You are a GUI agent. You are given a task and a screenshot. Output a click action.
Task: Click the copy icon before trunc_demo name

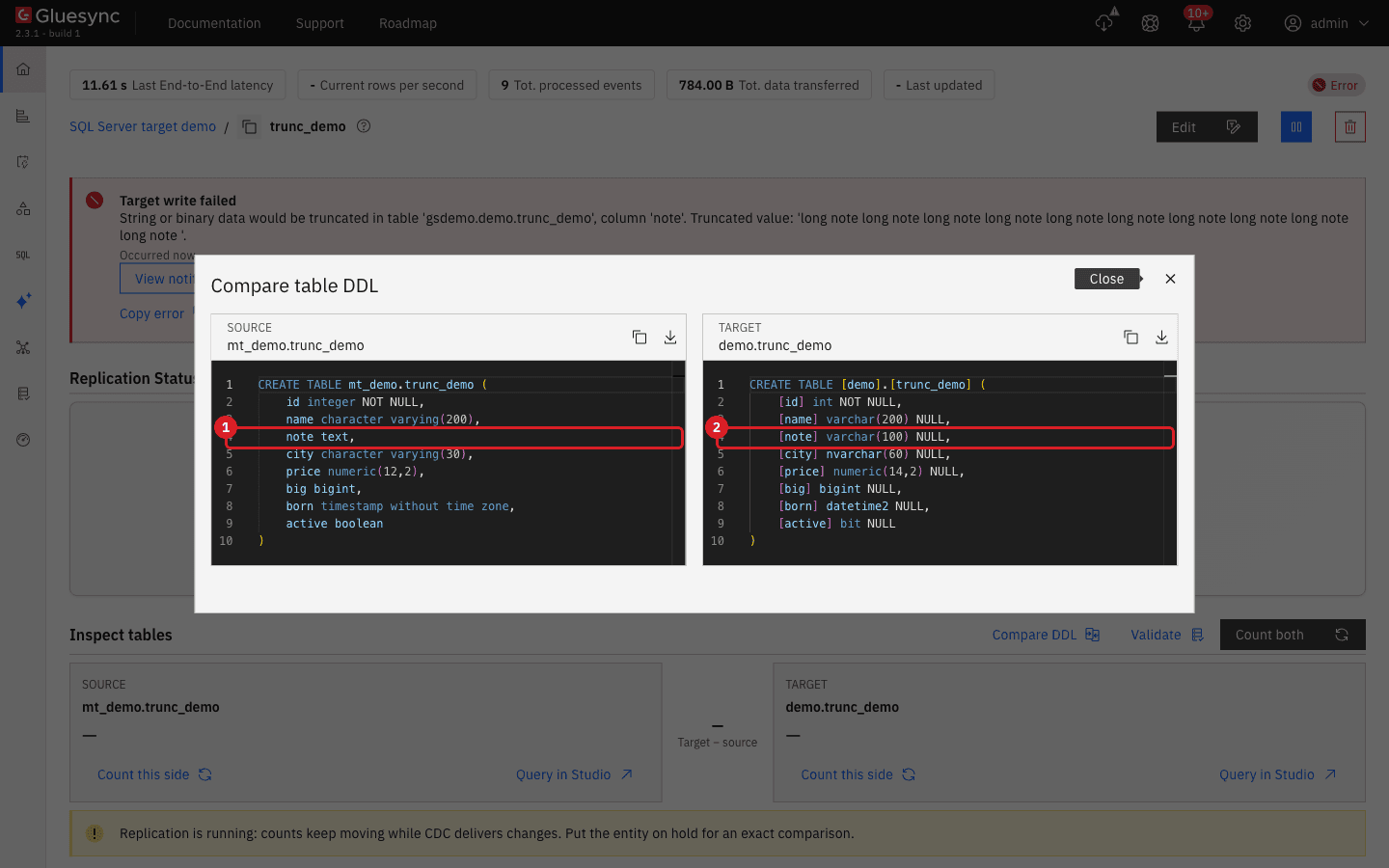249,126
